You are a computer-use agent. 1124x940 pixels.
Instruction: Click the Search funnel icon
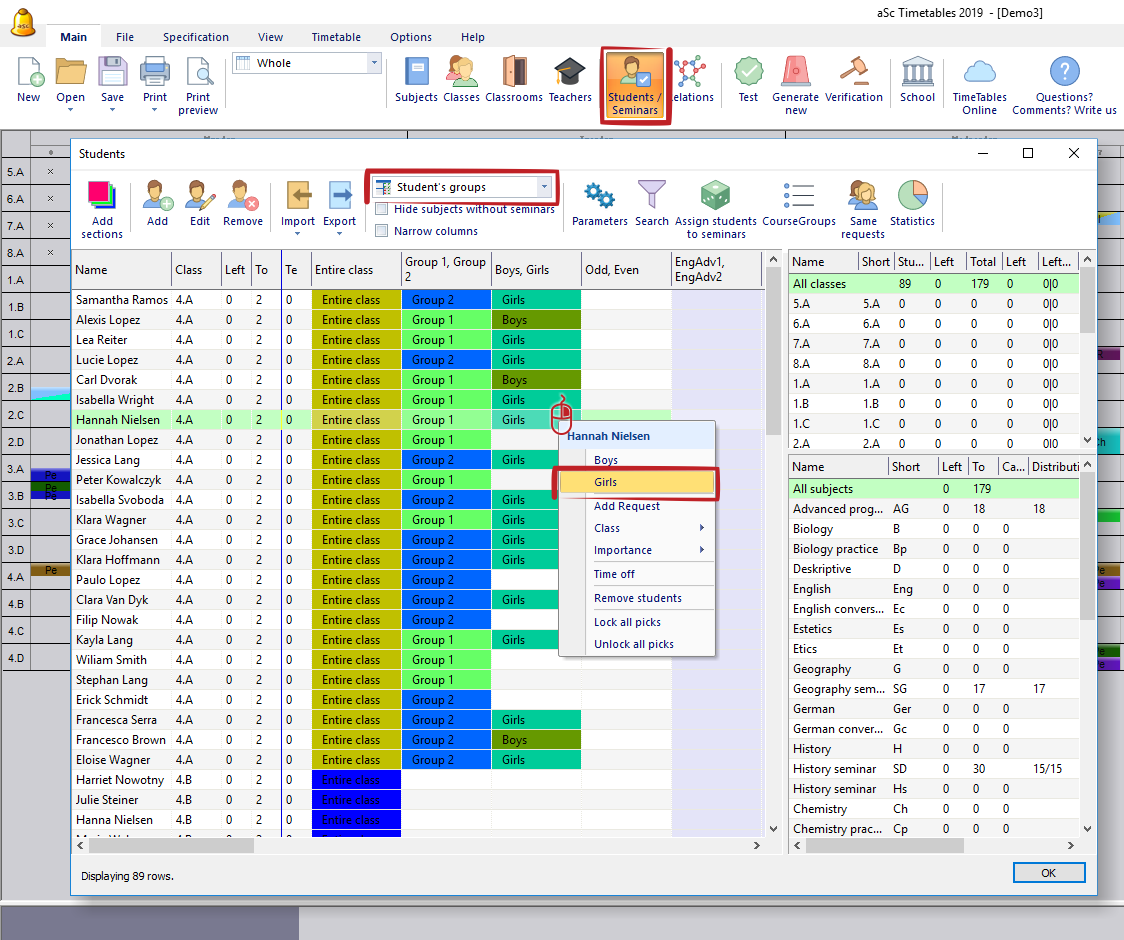coord(651,196)
